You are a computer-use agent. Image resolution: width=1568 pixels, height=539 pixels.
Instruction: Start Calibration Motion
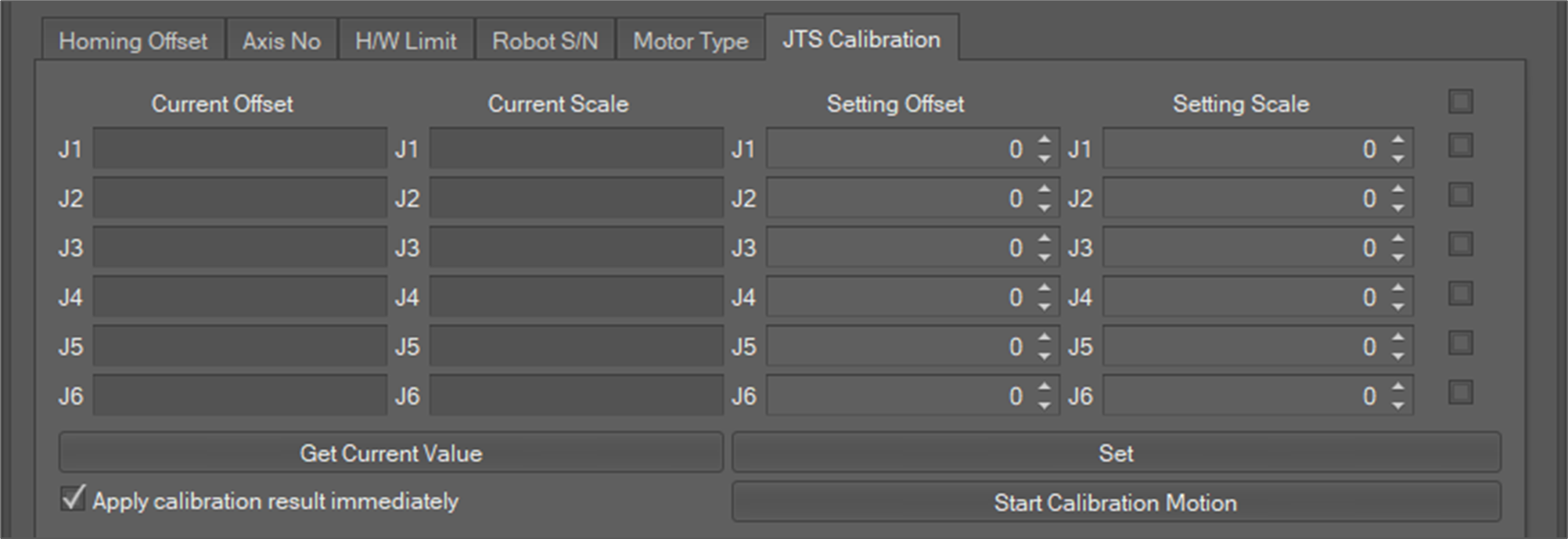(x=1116, y=502)
